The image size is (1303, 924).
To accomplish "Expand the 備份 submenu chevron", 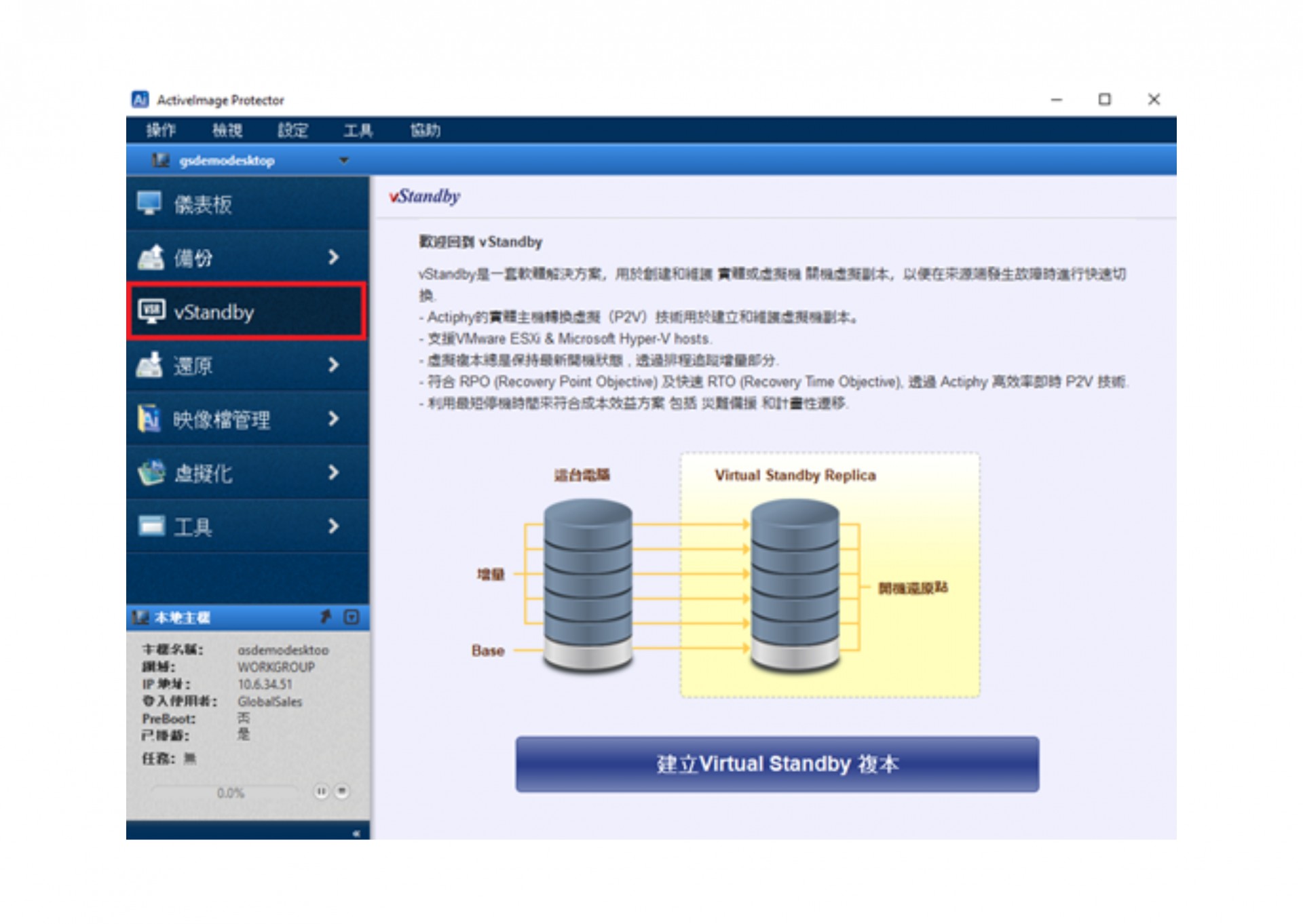I will click(x=333, y=257).
